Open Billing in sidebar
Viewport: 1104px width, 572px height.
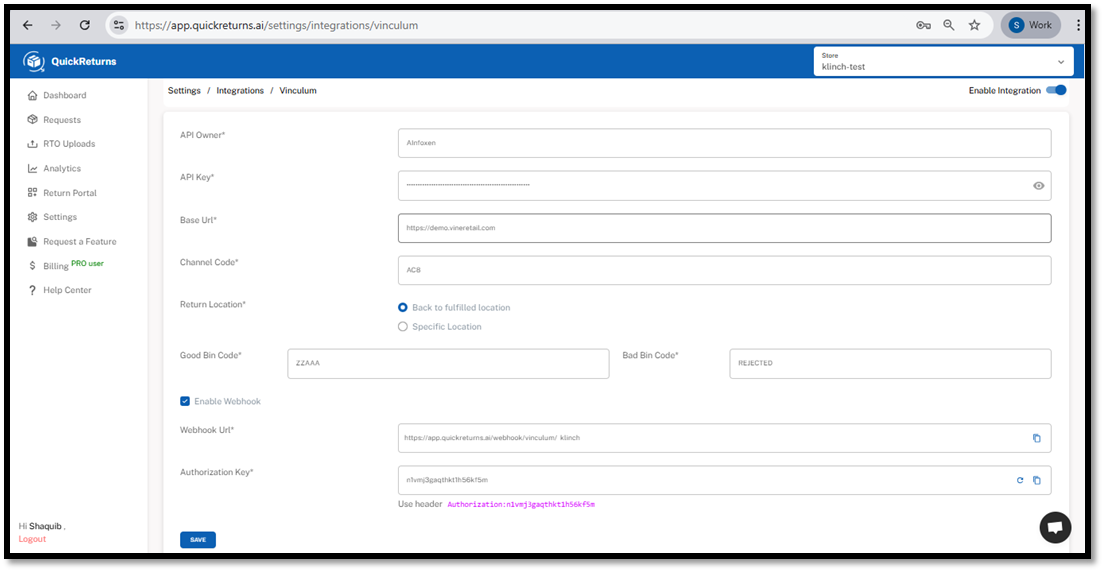[x=56, y=266]
